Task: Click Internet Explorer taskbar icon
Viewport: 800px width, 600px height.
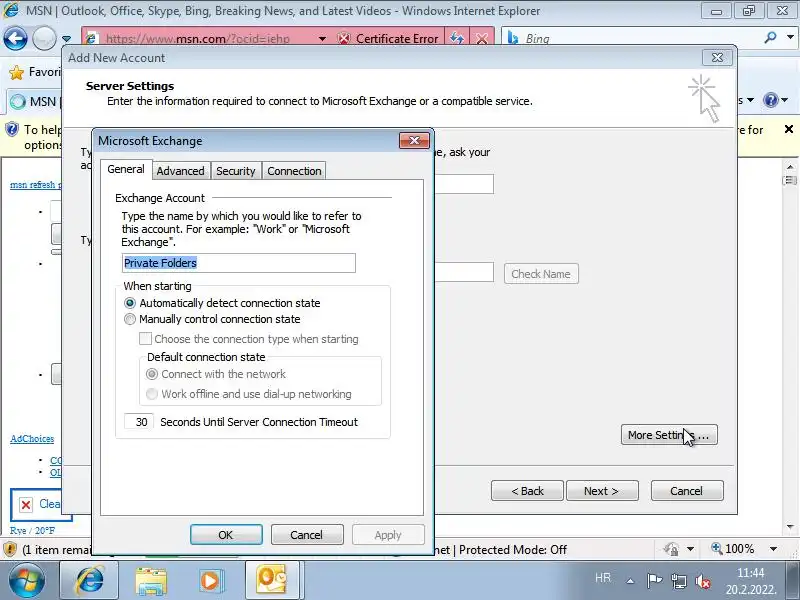Action: click(89, 580)
